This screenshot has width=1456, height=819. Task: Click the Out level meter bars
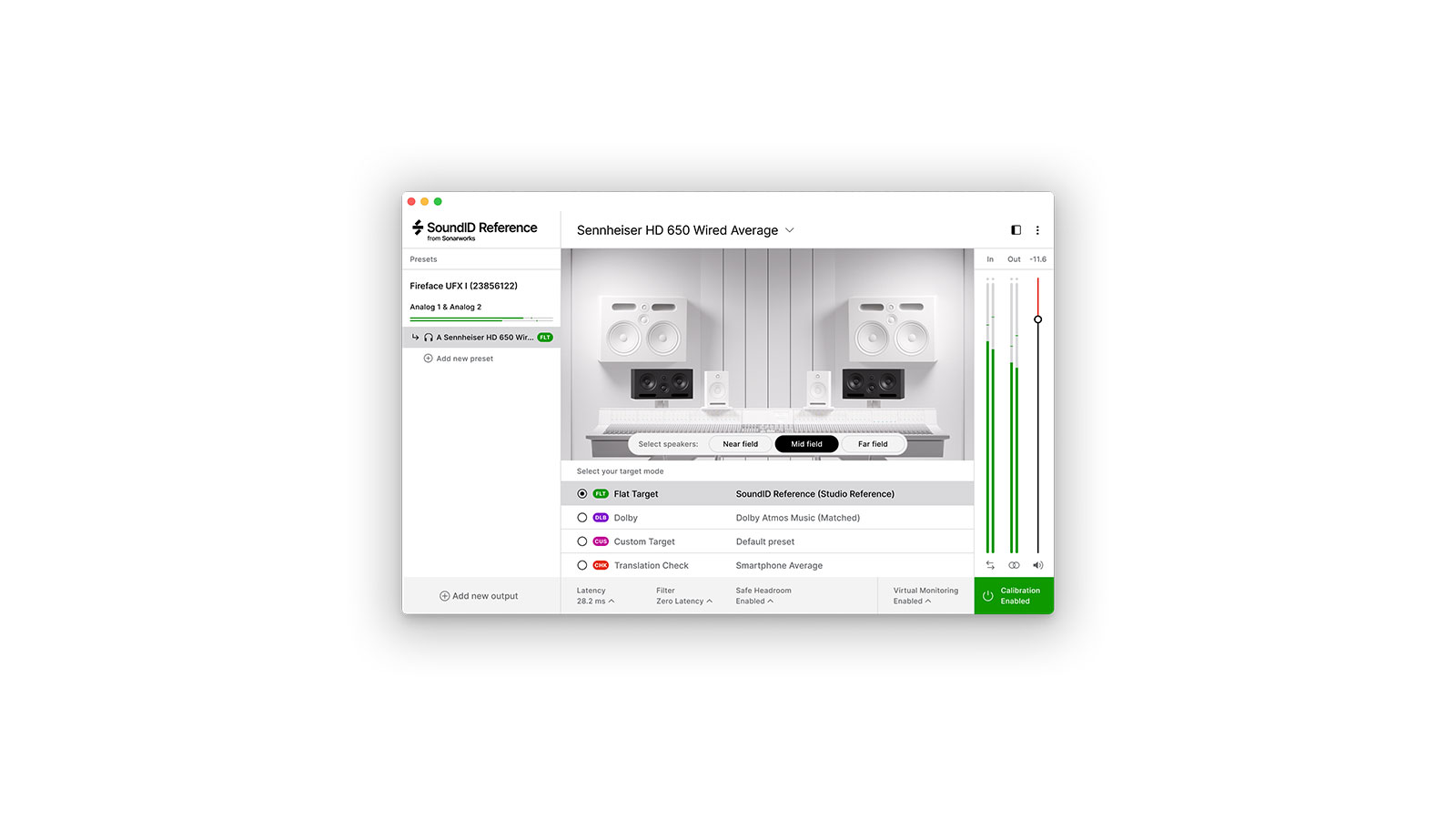click(x=1014, y=415)
